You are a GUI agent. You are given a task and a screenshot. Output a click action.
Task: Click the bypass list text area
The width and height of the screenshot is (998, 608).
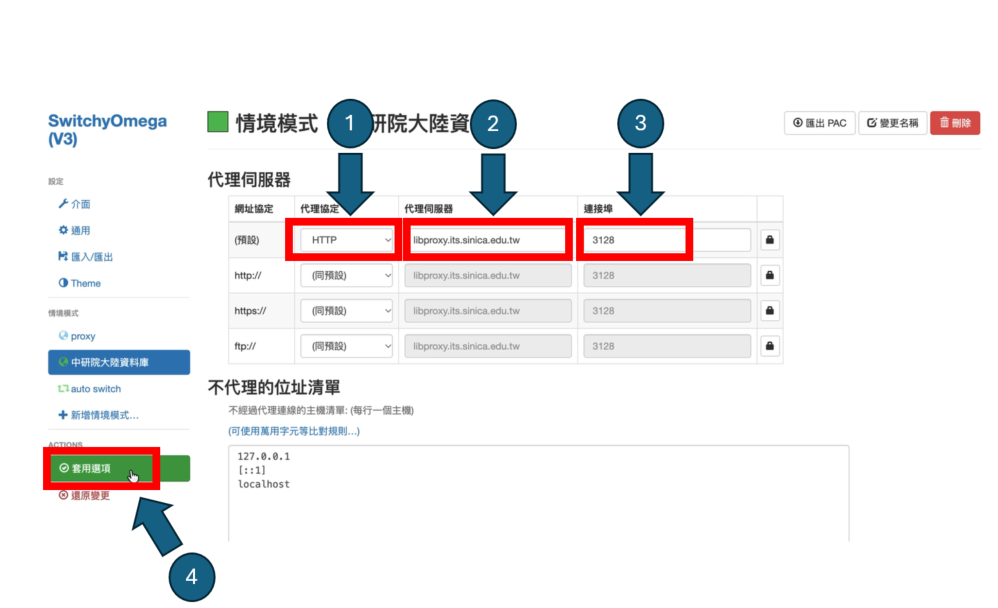(538, 493)
